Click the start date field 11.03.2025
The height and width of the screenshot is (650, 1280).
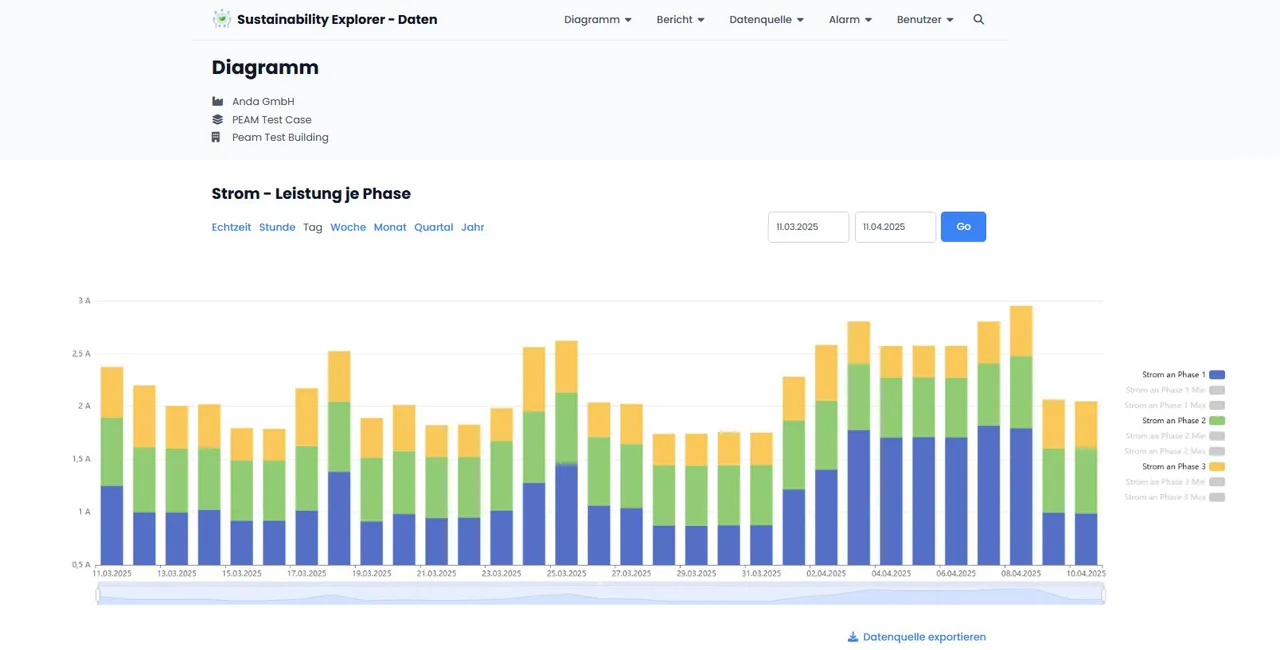pos(808,227)
